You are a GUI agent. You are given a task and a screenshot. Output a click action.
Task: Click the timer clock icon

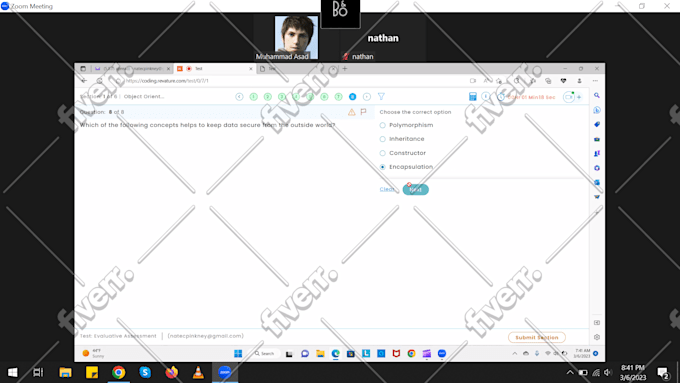(x=501, y=97)
